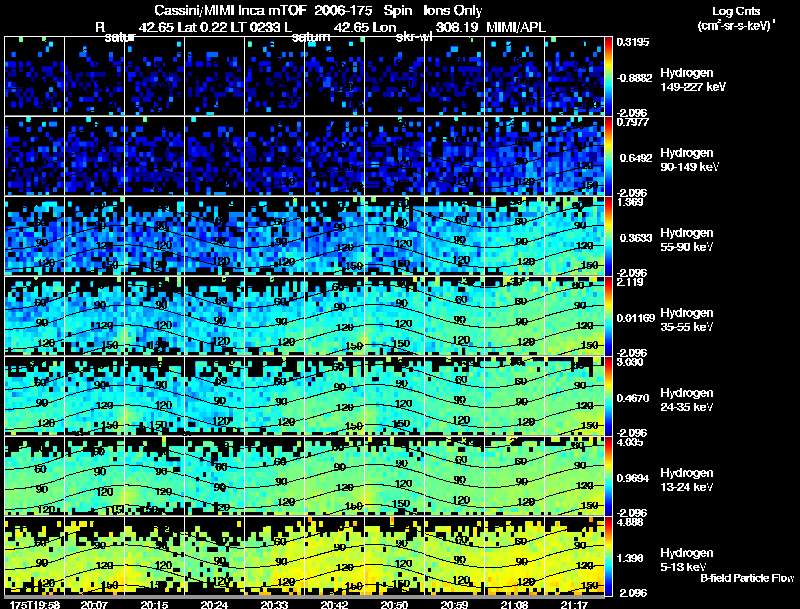Click the '4.035' colorbar value
Screen dimensions: 800x609
tap(630, 442)
